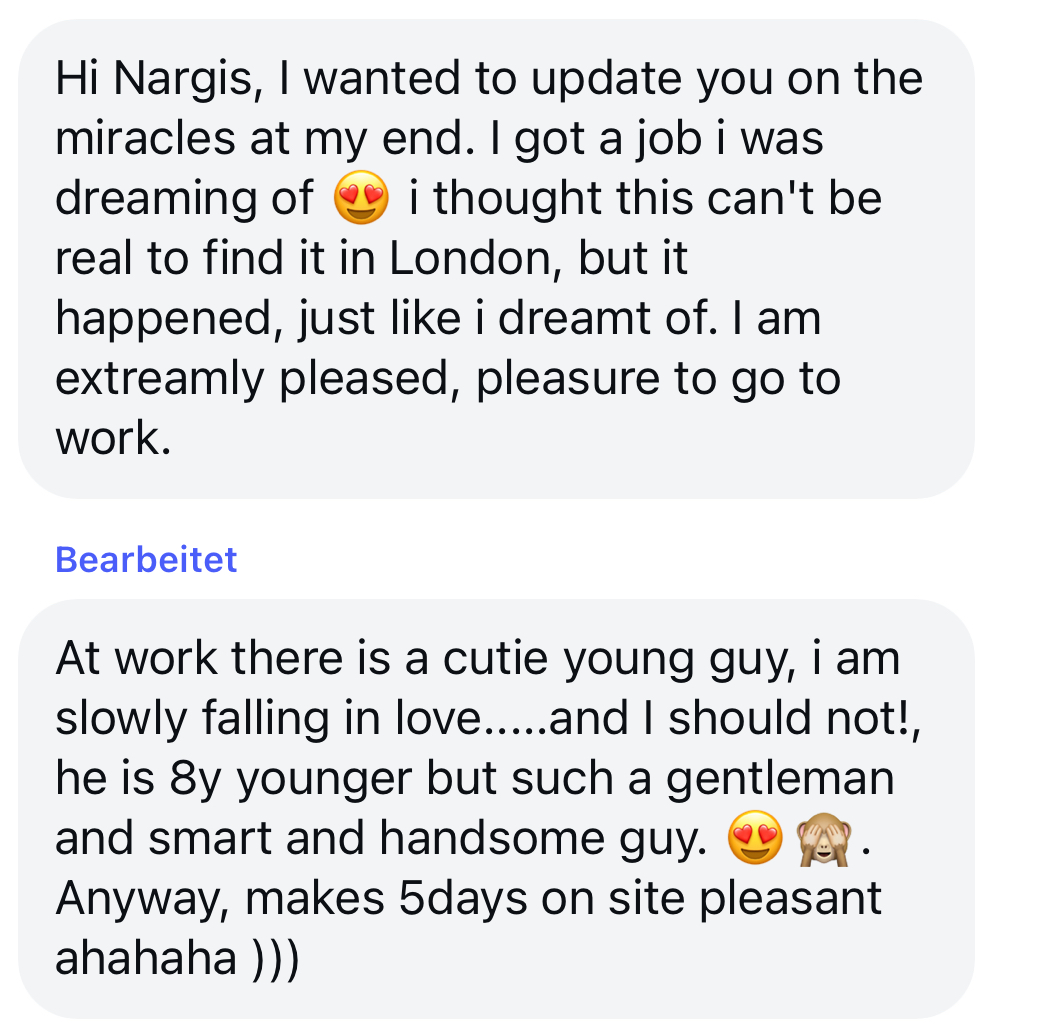Click the misspelled word 'extreamly'

tap(159, 381)
